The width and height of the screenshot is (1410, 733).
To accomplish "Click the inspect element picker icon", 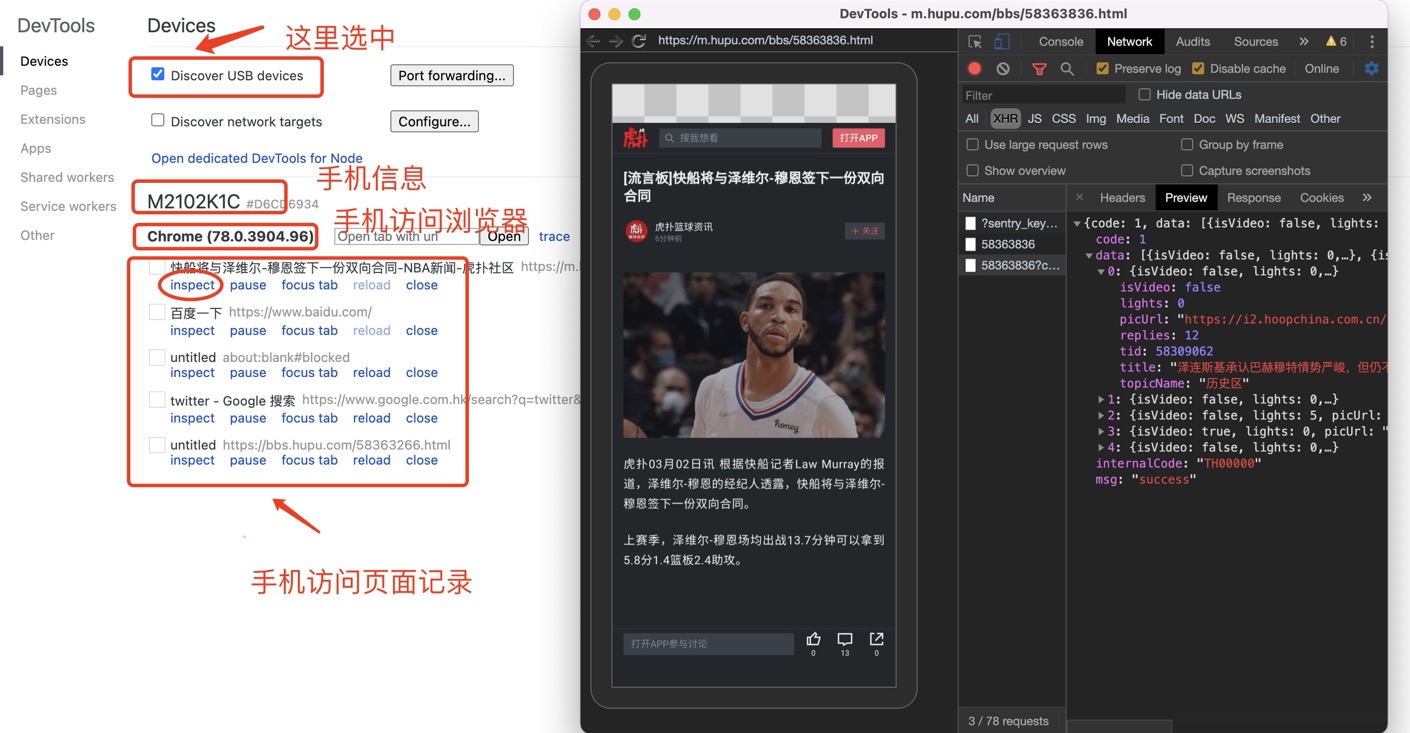I will coord(975,41).
